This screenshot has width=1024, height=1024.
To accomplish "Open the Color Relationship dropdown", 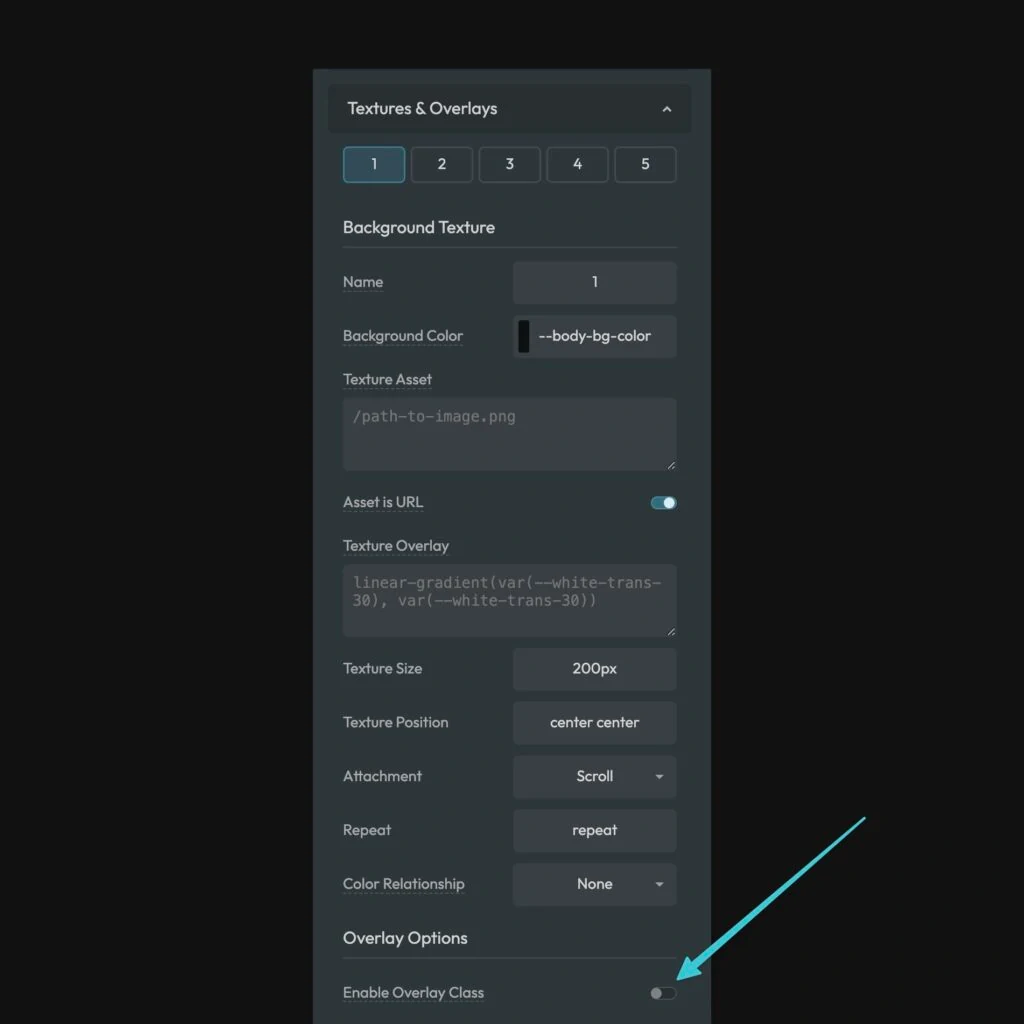I will click(x=594, y=884).
